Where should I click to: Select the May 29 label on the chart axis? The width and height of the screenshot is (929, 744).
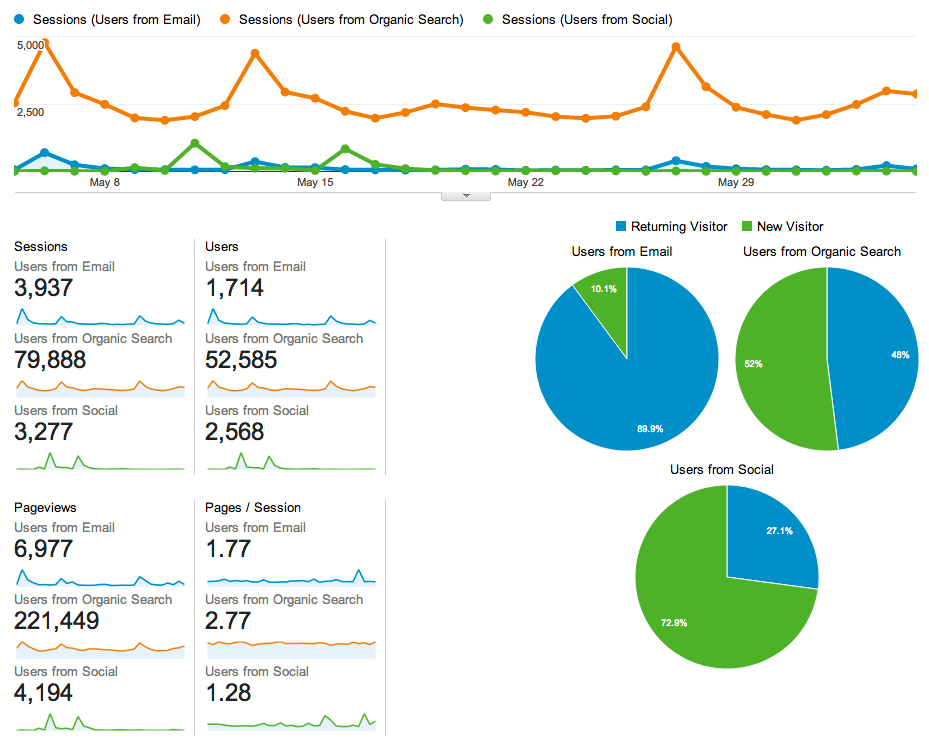735,183
